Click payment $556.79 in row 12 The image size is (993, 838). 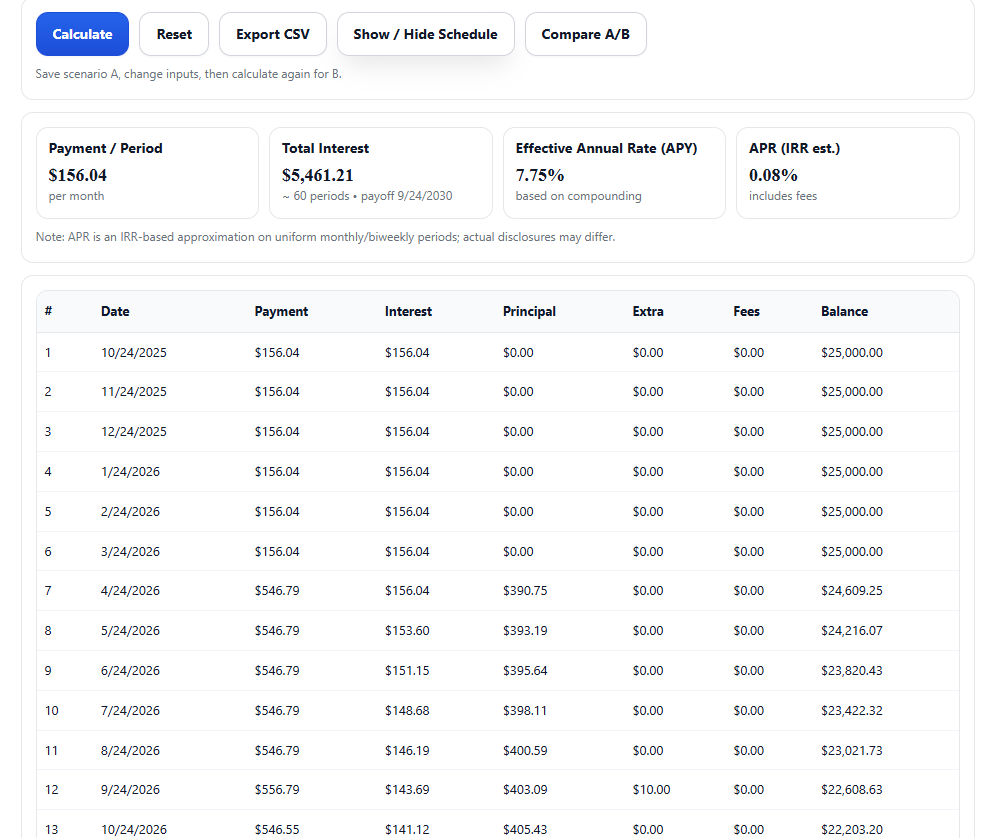coord(277,789)
